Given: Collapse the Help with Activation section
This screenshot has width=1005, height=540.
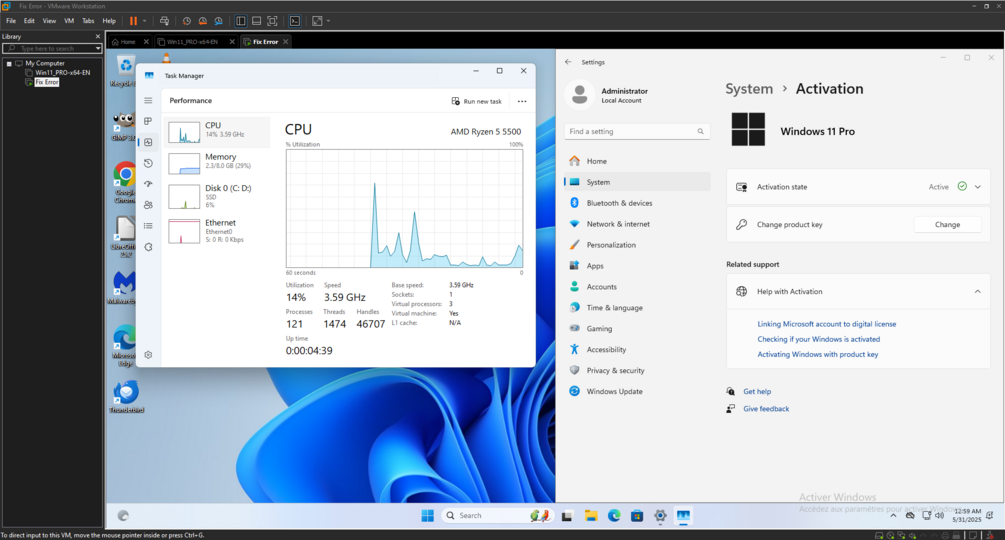Looking at the screenshot, I should pos(977,291).
